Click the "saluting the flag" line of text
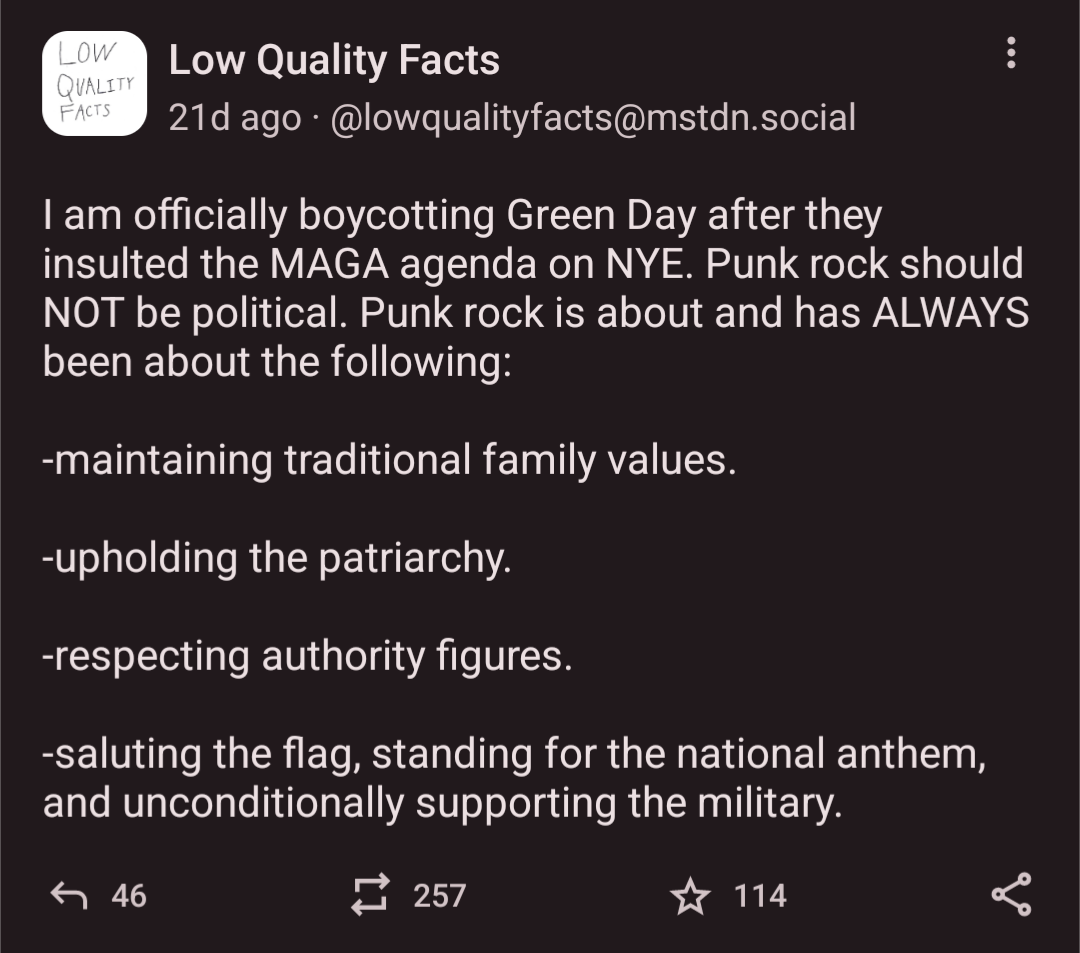Viewport: 1080px width, 953px height. pyautogui.click(x=514, y=754)
